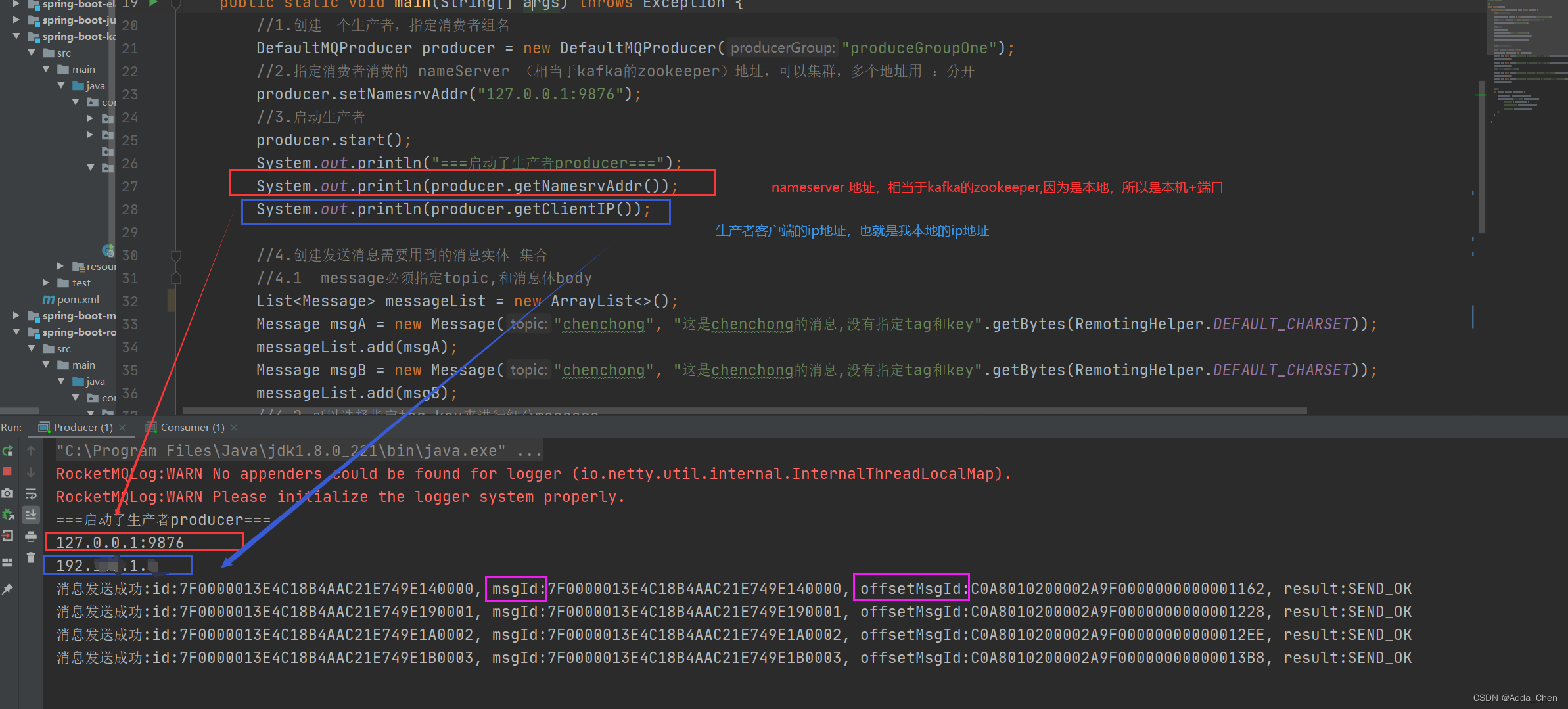Click the Producer tab window icon
The width and height of the screenshot is (1568, 709).
pos(44,428)
